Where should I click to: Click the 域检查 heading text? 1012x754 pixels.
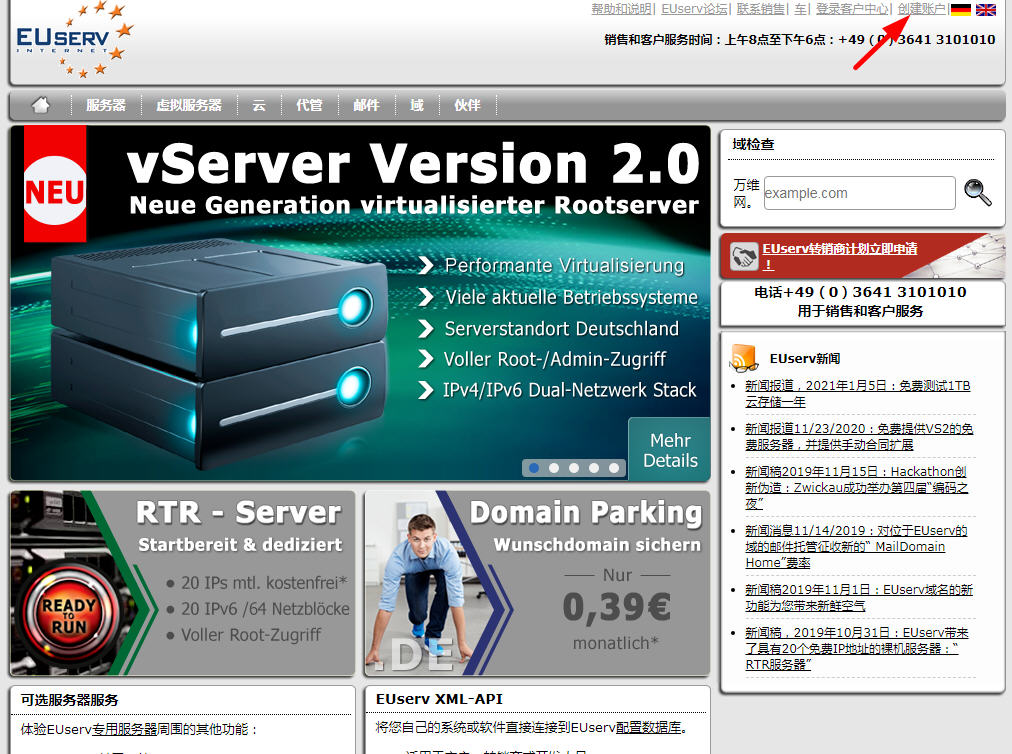[753, 145]
